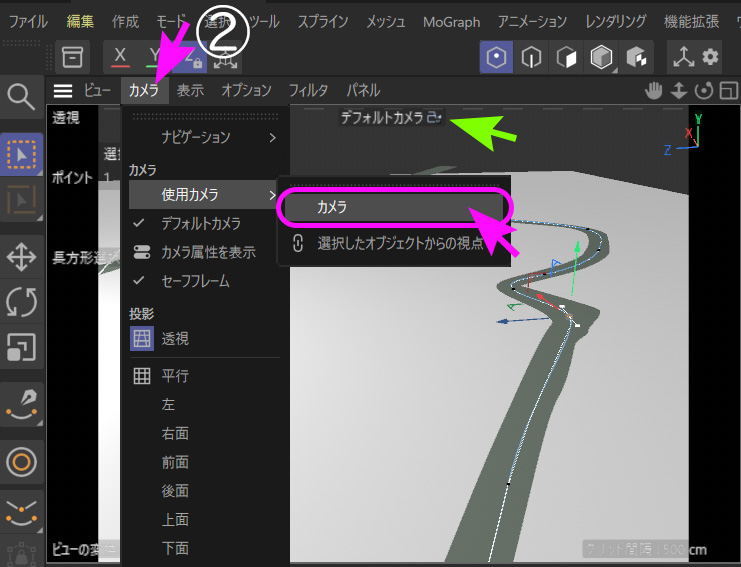Toggle the X axis lock
The height and width of the screenshot is (567, 741).
(x=121, y=57)
